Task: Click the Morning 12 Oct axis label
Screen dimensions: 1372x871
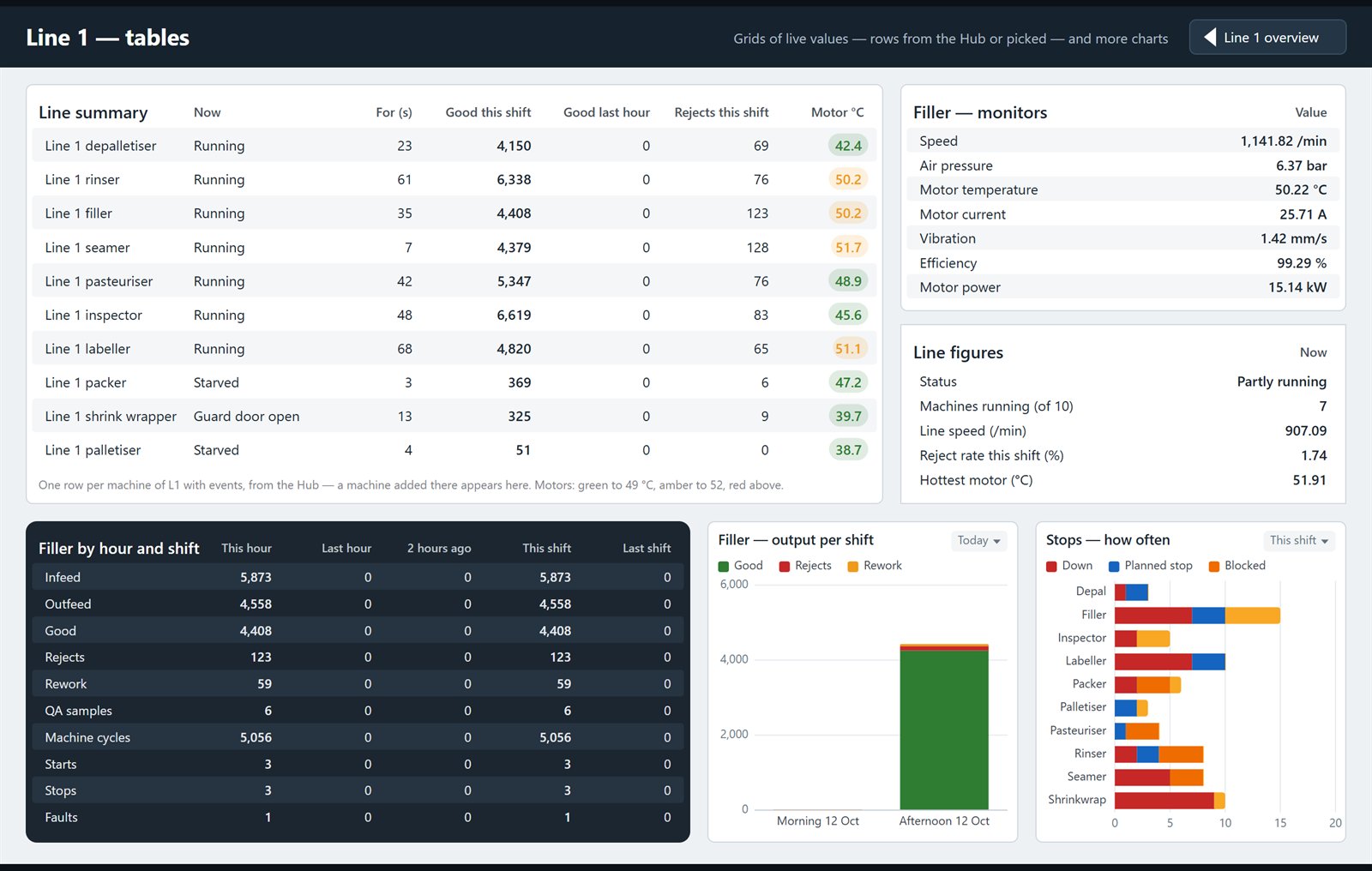Action: [x=817, y=821]
